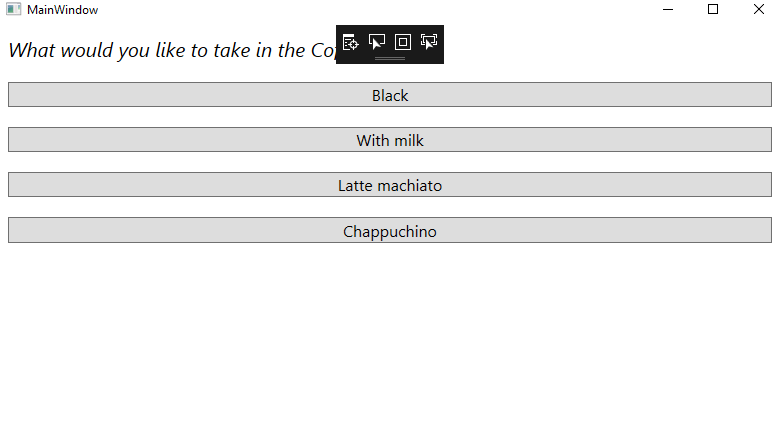Collapse the debug toolbar via its handle
This screenshot has width=779, height=433.
390,59
